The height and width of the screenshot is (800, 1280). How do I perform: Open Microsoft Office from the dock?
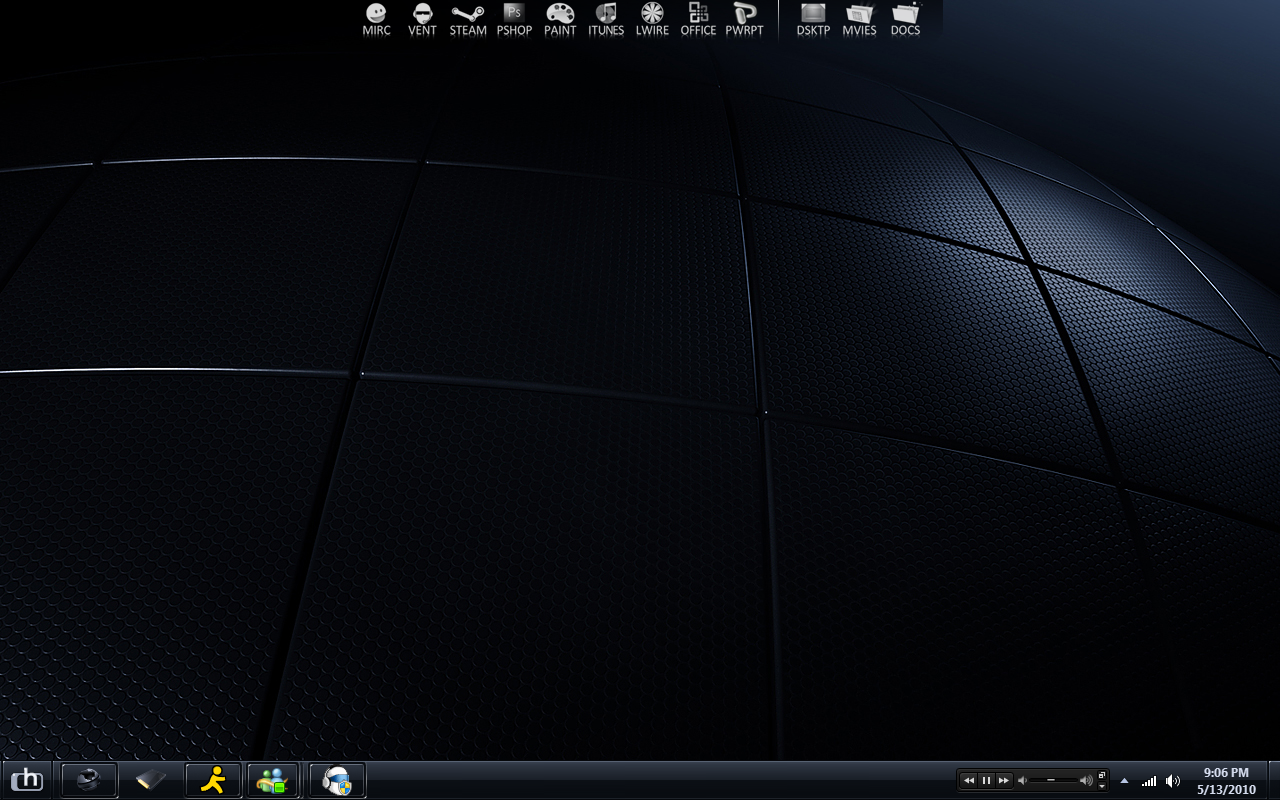click(698, 18)
